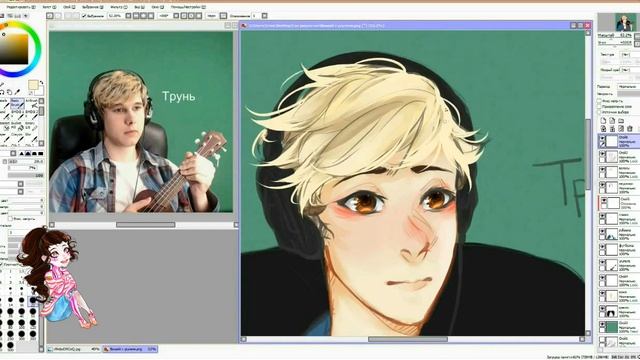Image resolution: width=640 pixels, height=360 pixels.
Task: Open the Холст menu
Action: [49, 7]
